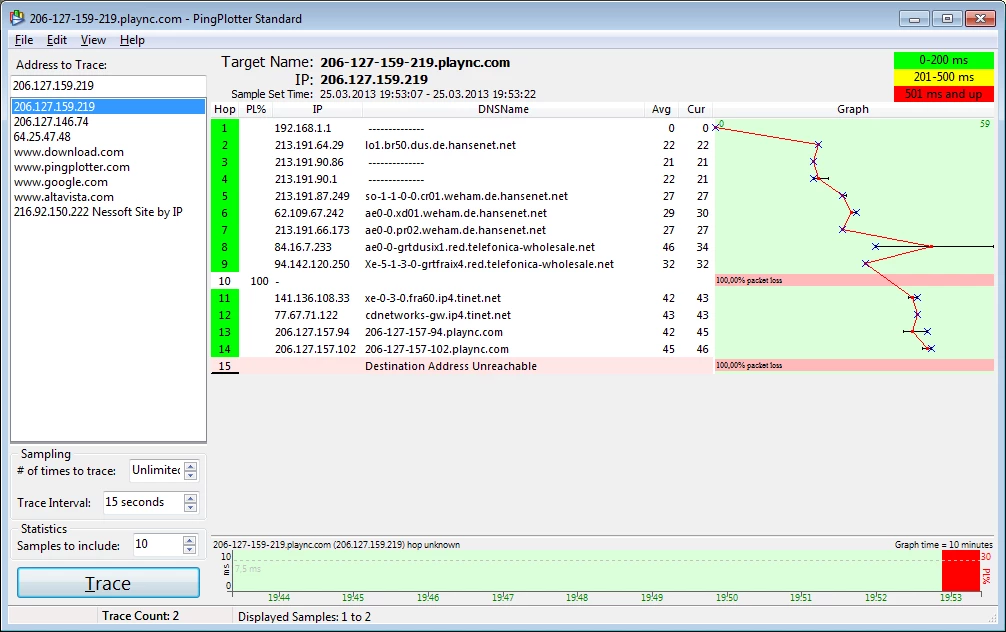Open the Help menu

132,40
